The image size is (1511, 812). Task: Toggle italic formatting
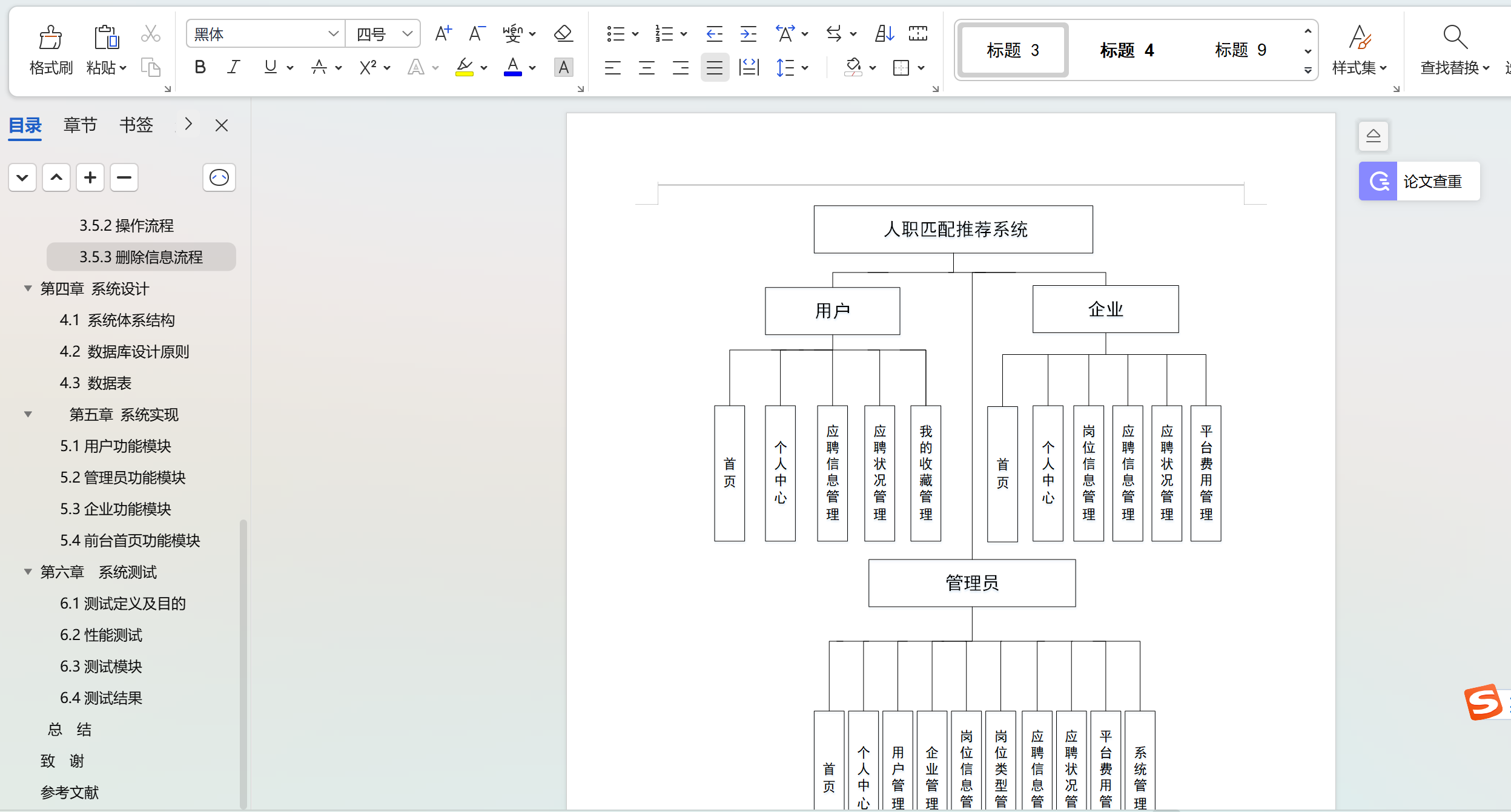(233, 67)
